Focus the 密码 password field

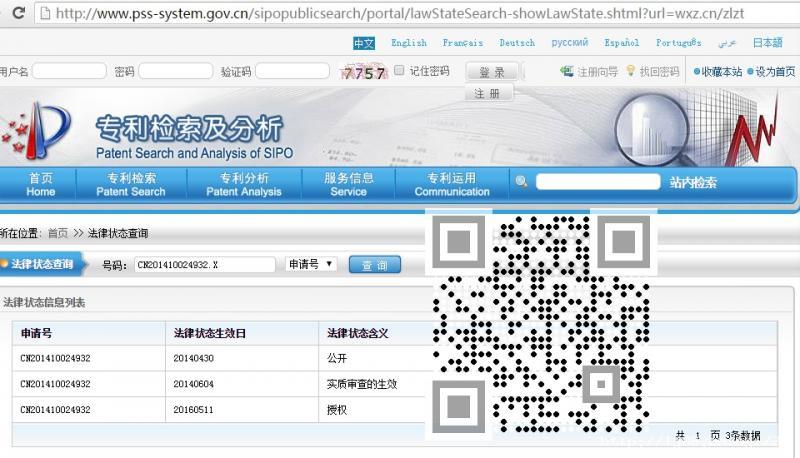tap(176, 71)
